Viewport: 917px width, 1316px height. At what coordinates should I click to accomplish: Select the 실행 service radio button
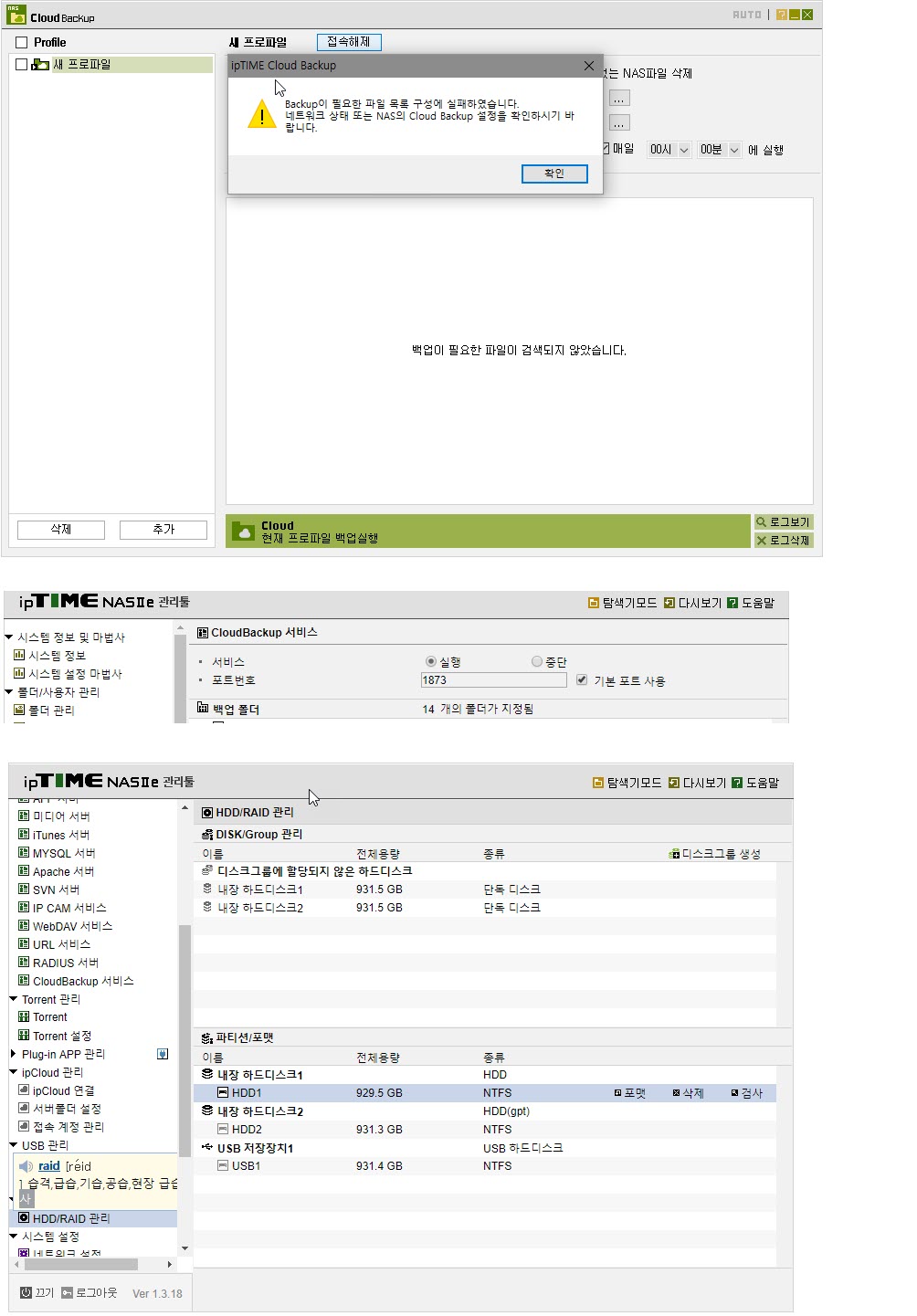click(431, 662)
